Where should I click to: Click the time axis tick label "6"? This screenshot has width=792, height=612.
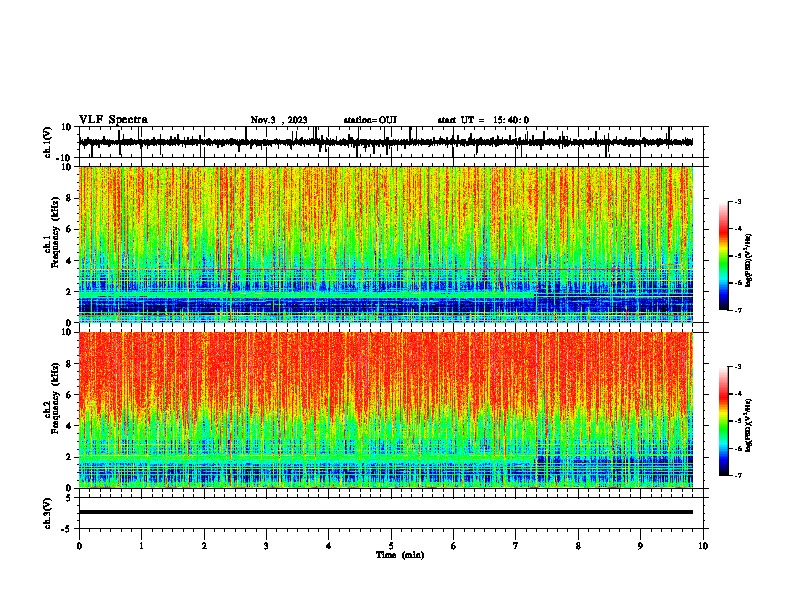pyautogui.click(x=454, y=546)
